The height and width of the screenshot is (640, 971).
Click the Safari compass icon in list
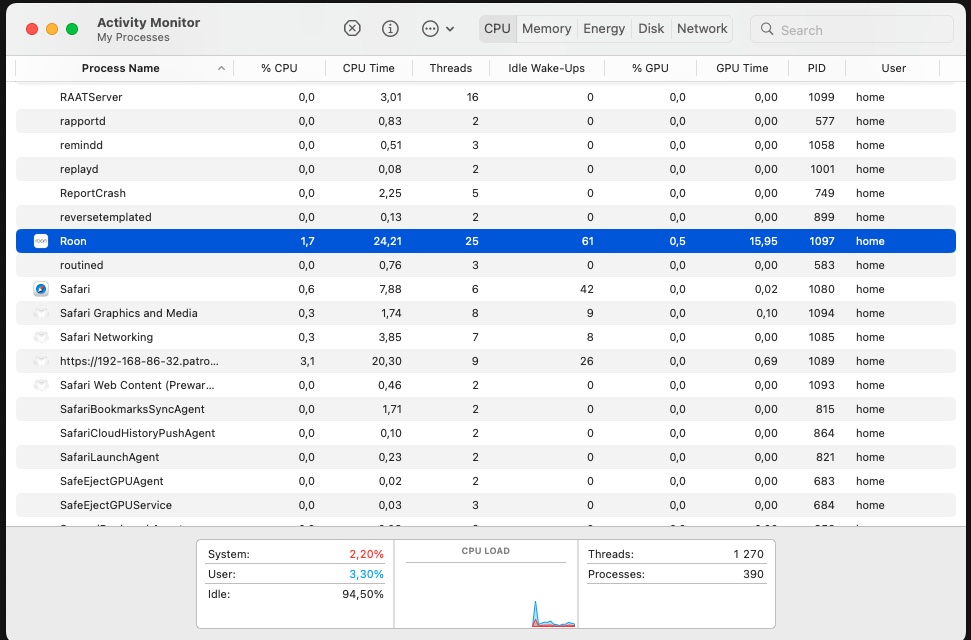click(41, 289)
